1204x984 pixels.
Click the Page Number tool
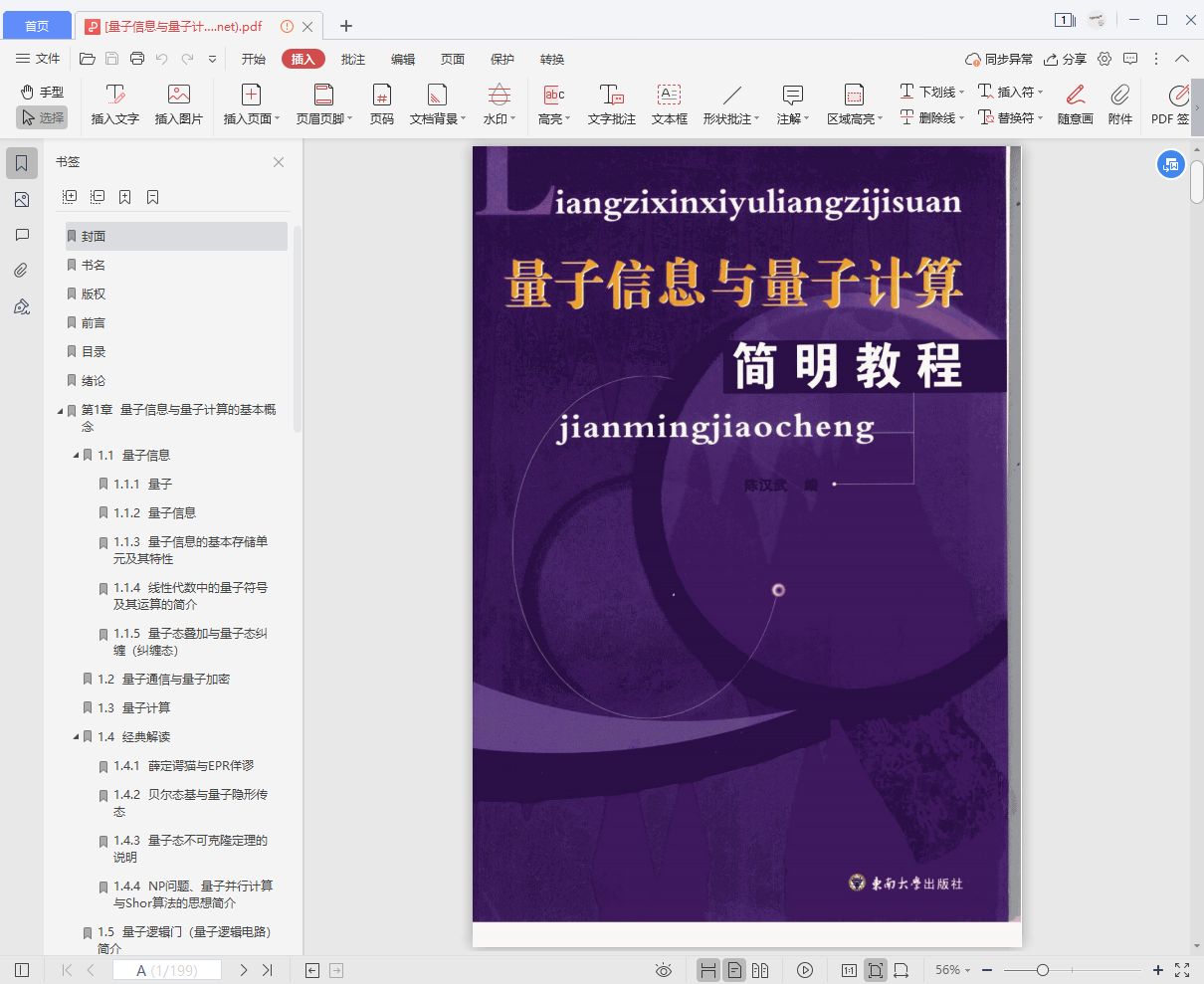tap(382, 104)
